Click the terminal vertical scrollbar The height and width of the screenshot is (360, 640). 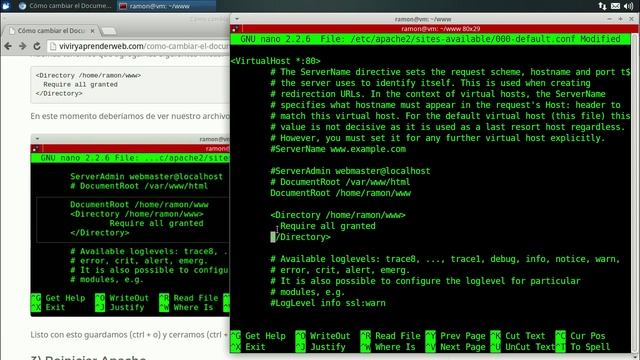(x=634, y=192)
